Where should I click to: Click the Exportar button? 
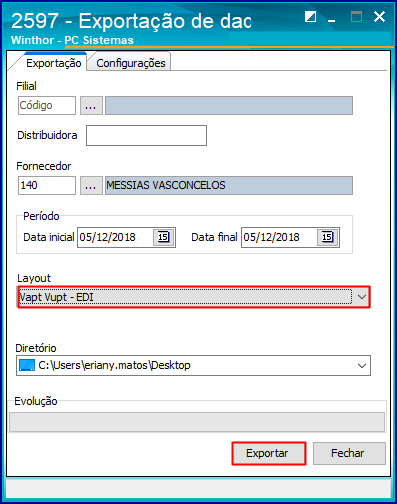269,453
